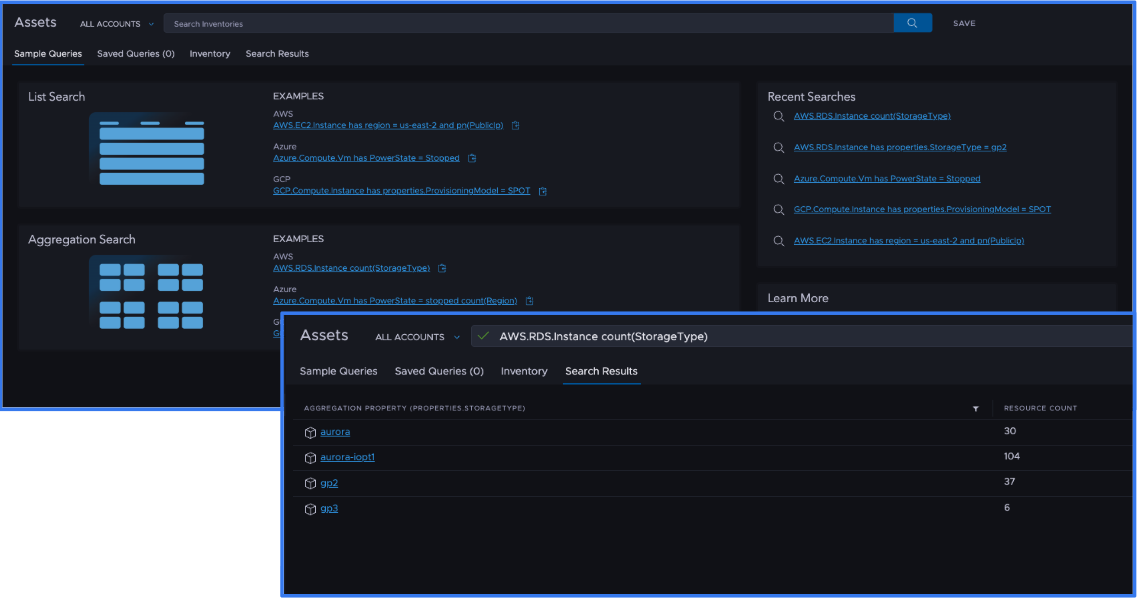Click the blue search magnifier button
Screen dimensions: 1138x603
tap(911, 21)
